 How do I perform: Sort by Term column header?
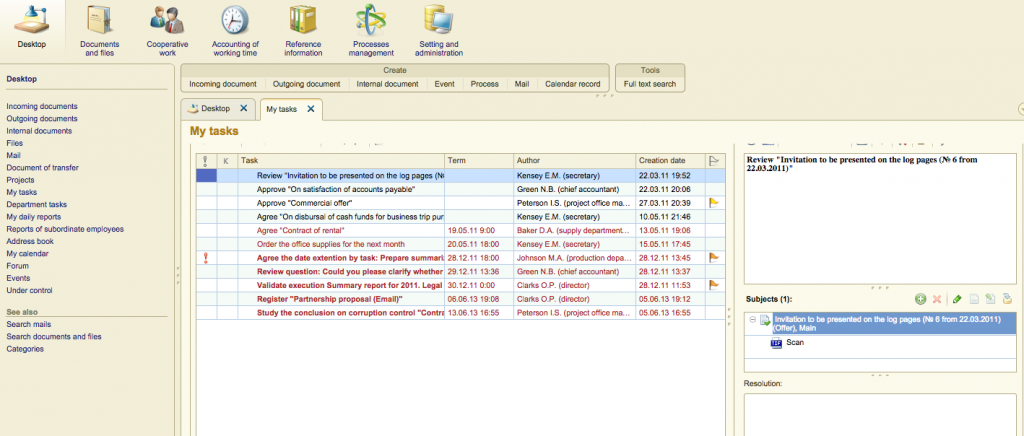click(479, 161)
